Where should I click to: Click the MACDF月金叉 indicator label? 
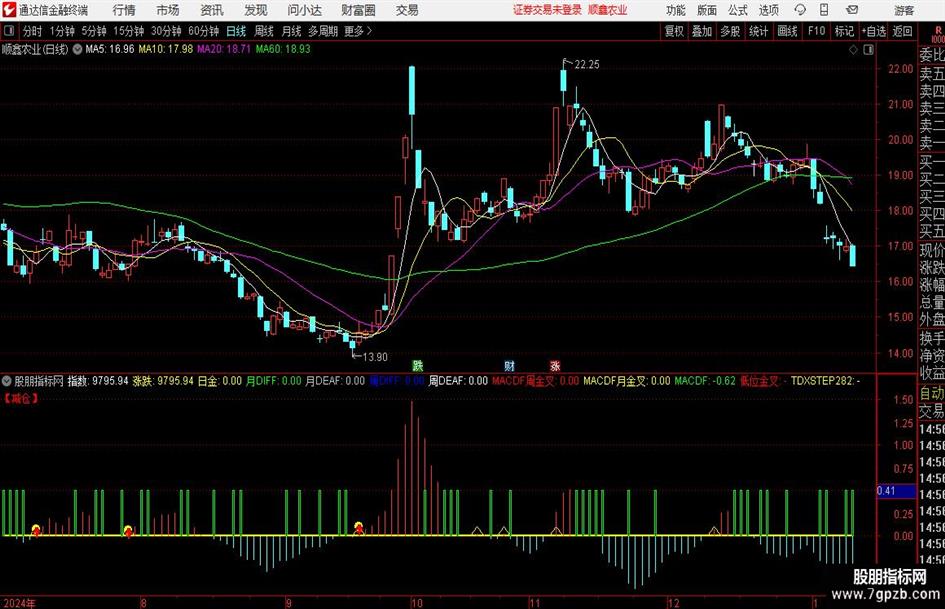(626, 381)
